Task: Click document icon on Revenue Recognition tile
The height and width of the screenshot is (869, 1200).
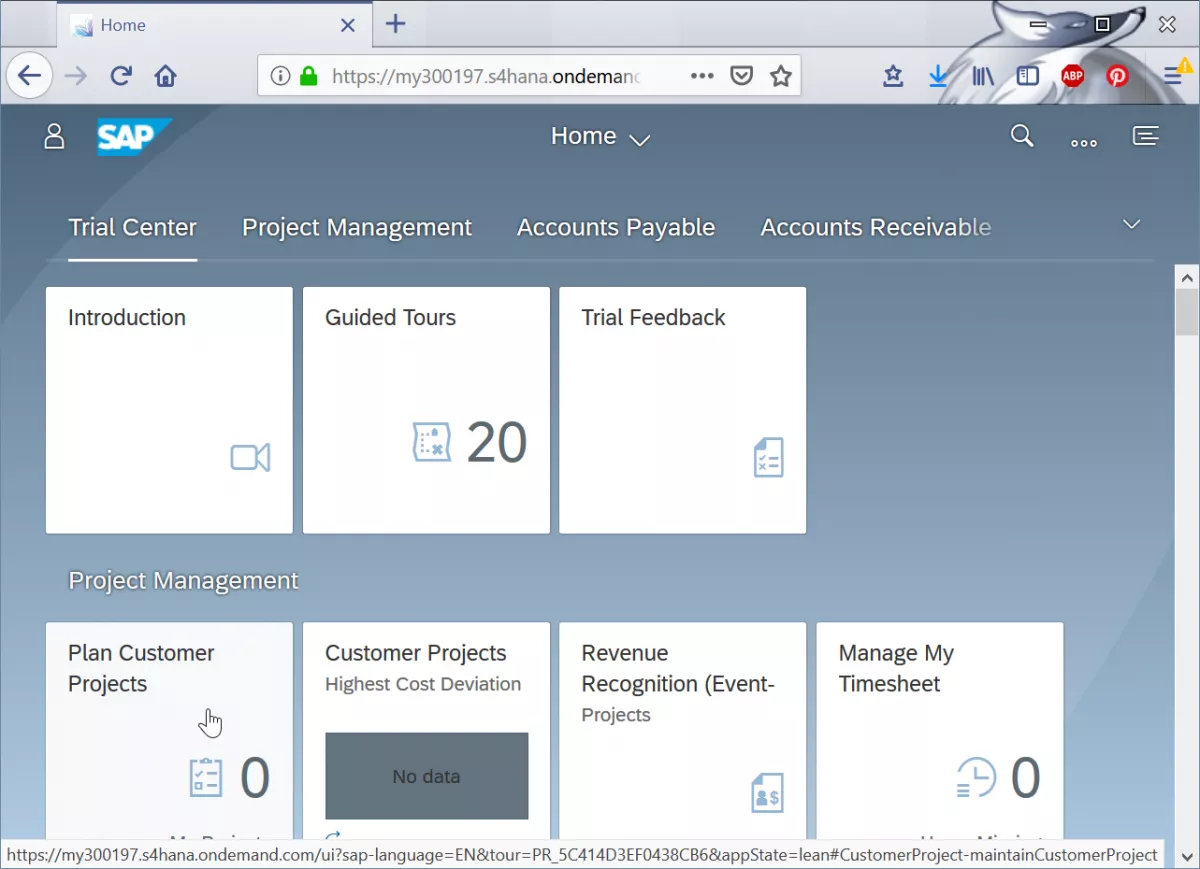Action: coord(767,793)
